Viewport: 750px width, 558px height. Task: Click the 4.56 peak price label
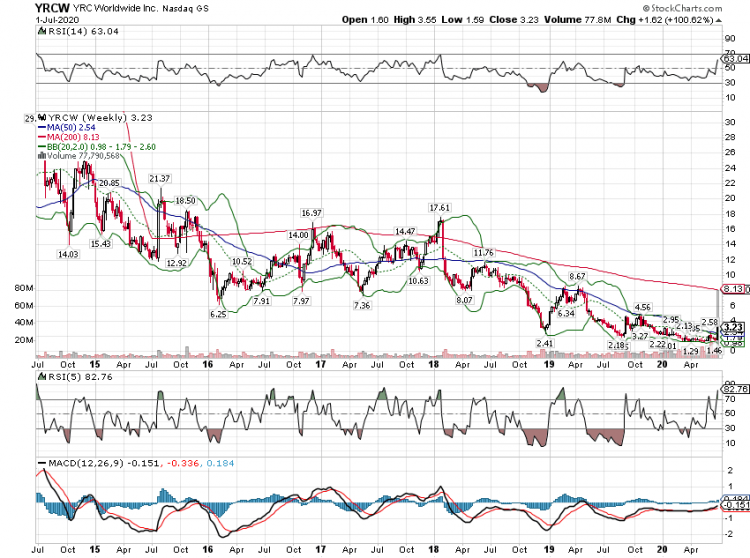643,307
